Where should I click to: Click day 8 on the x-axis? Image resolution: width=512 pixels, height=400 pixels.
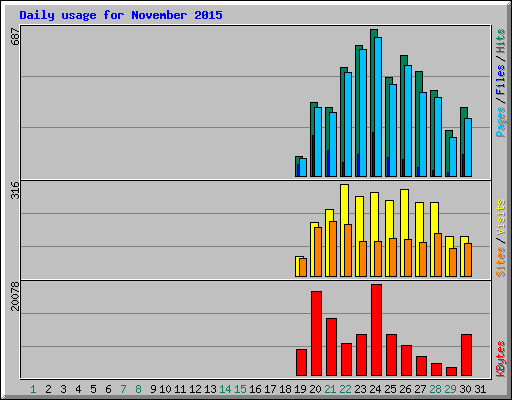click(x=138, y=389)
